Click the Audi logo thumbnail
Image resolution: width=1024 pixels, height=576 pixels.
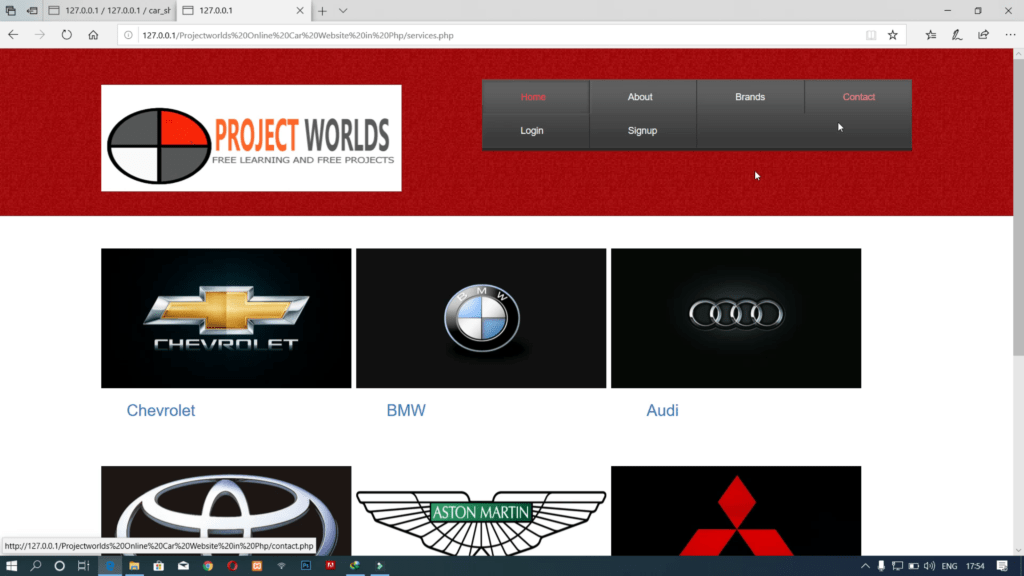[735, 318]
